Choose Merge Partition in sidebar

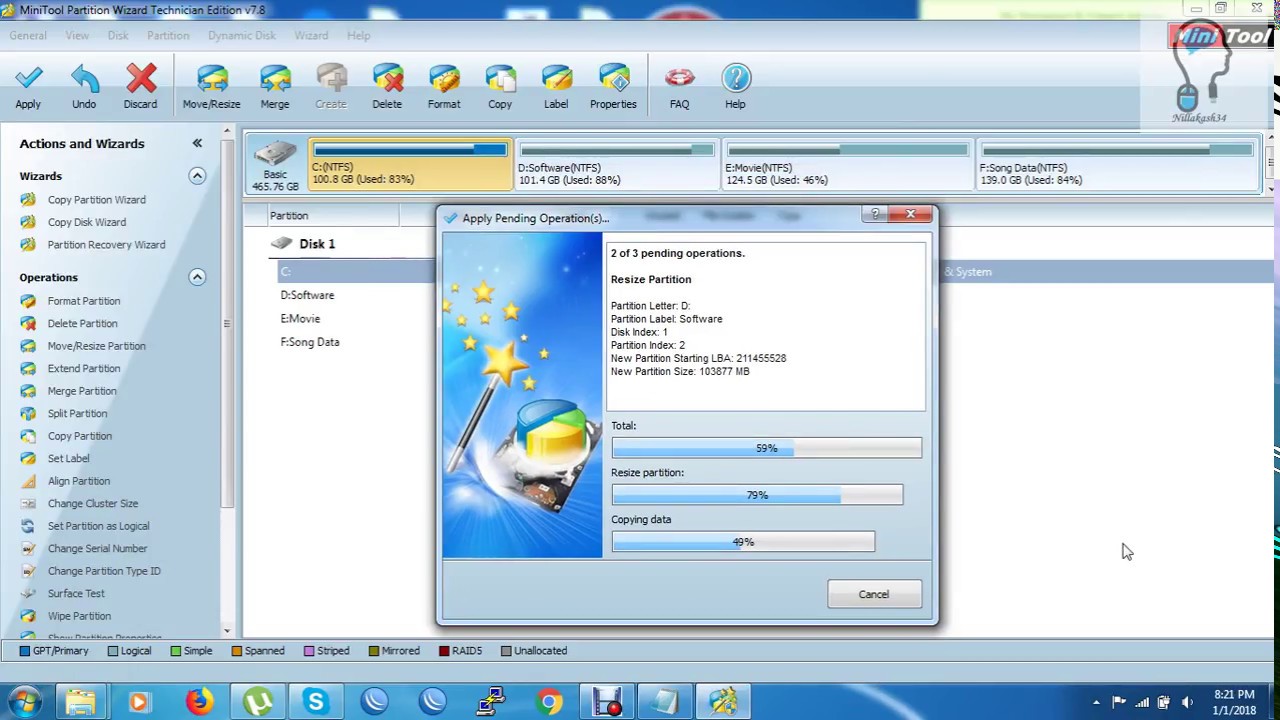click(x=82, y=391)
